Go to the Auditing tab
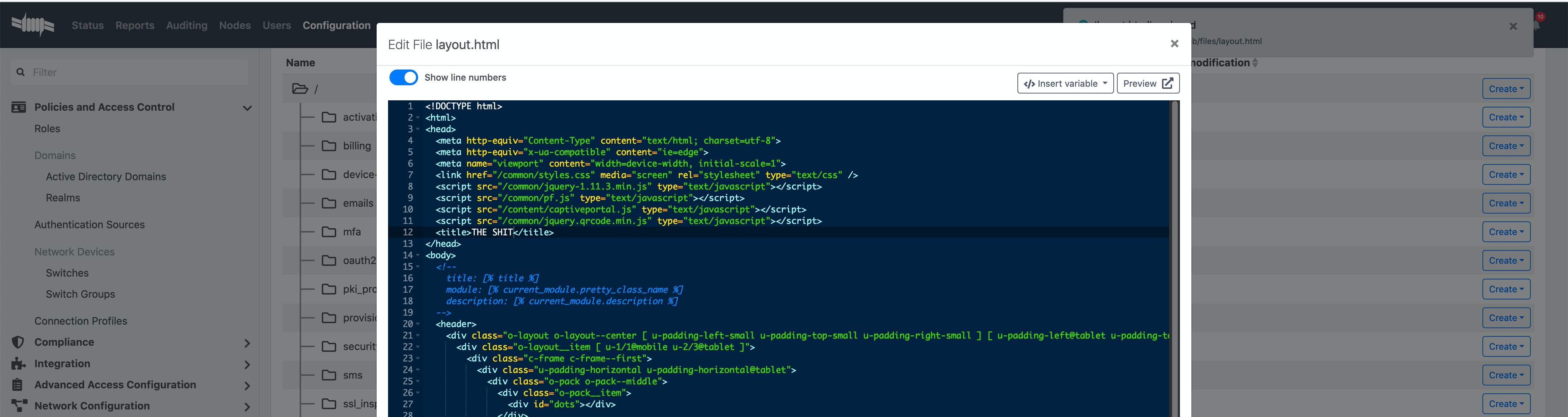The height and width of the screenshot is (417, 1568). pos(186,25)
